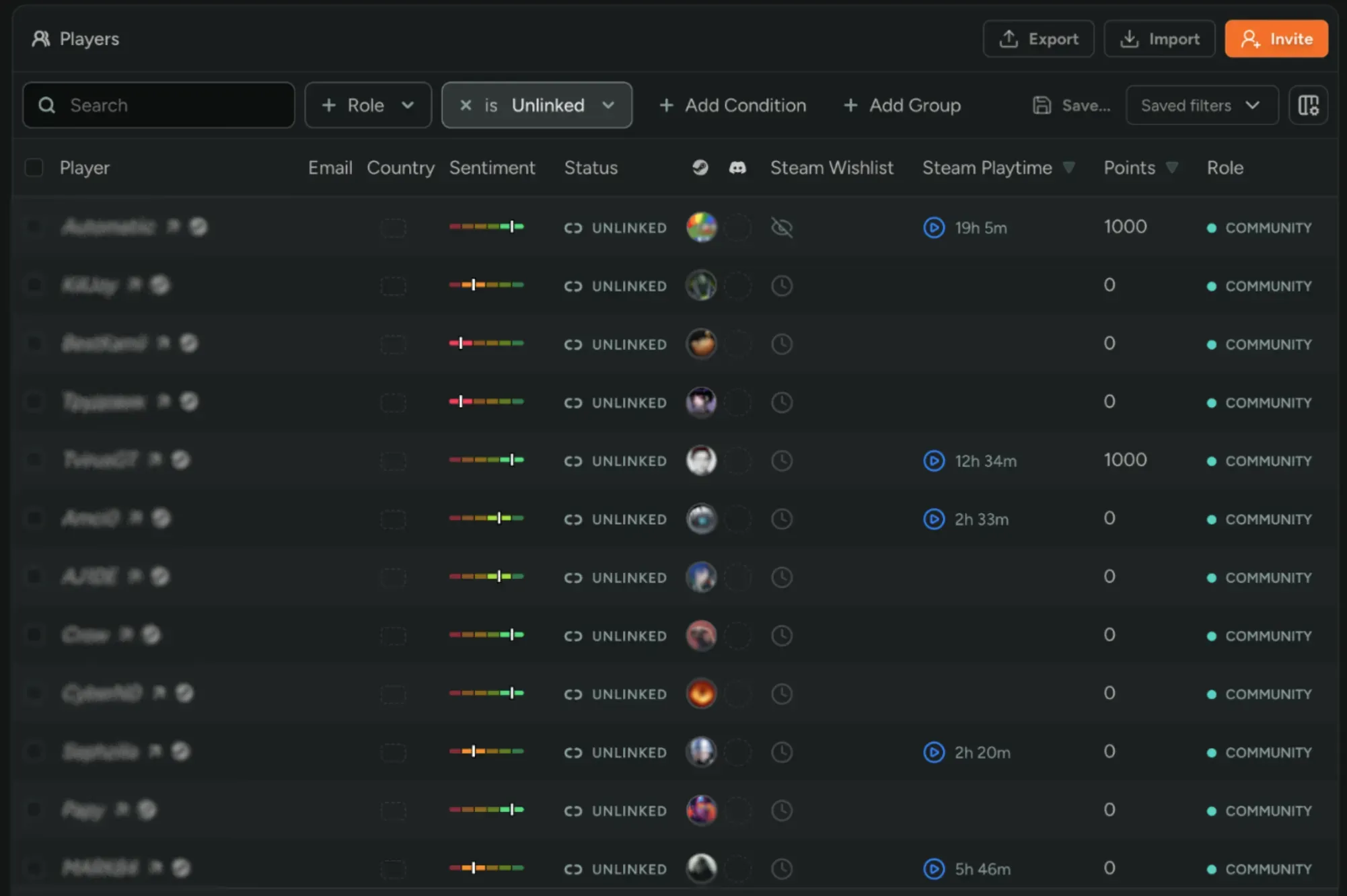Tick the select-all players checkbox

tap(34, 167)
